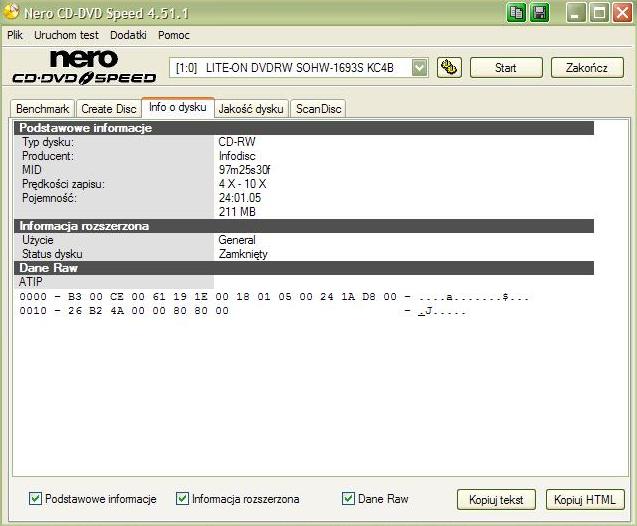Click the Użycie label
Screen dimensions: 637x526
click(37, 240)
